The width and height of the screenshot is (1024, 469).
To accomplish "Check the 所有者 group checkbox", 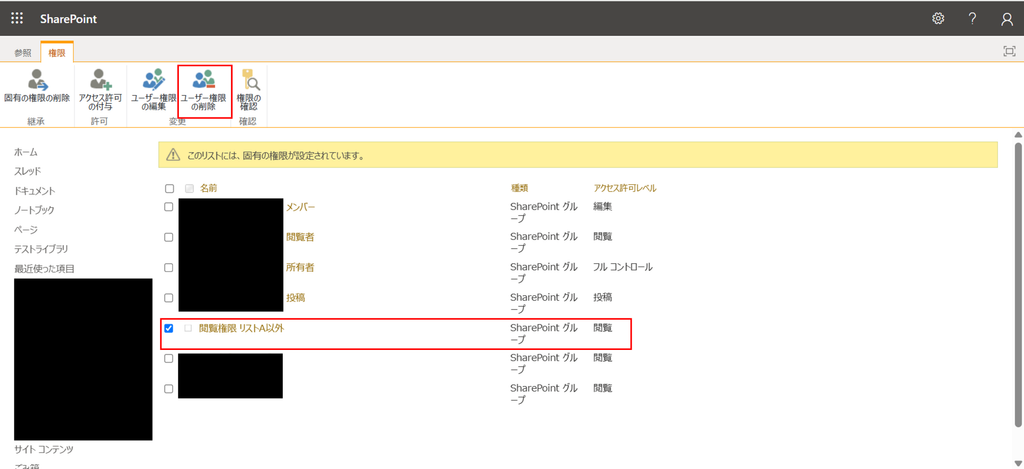I will (168, 267).
